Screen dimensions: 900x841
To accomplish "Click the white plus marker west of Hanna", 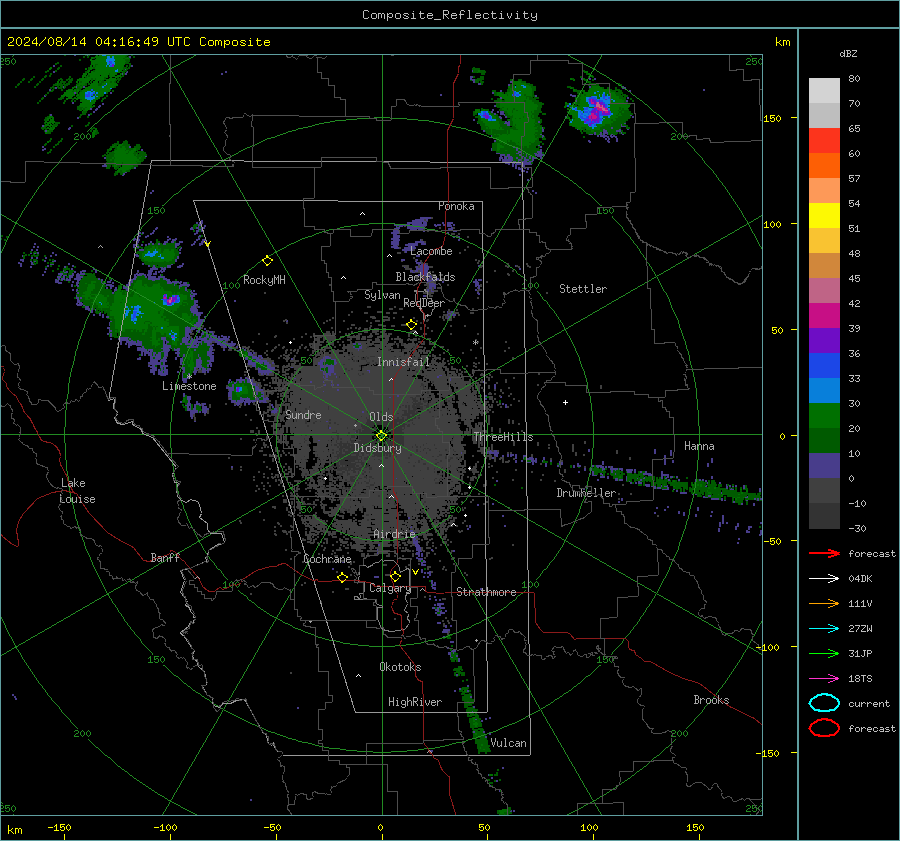I will pyautogui.click(x=565, y=402).
